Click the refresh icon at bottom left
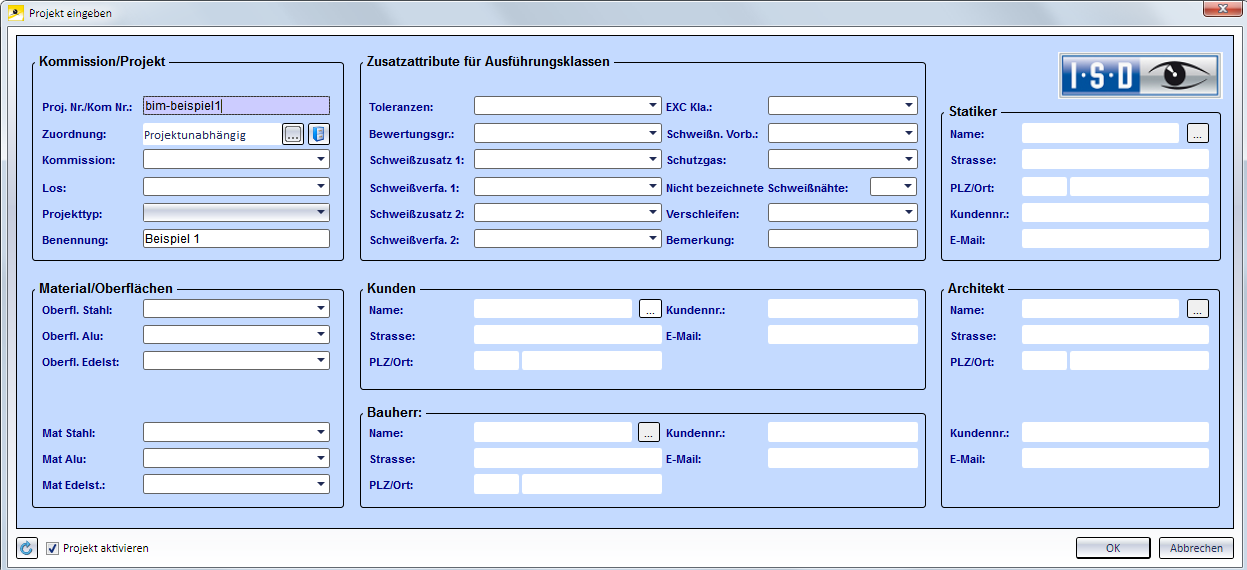Screen dimensions: 1247x570 click(27, 548)
